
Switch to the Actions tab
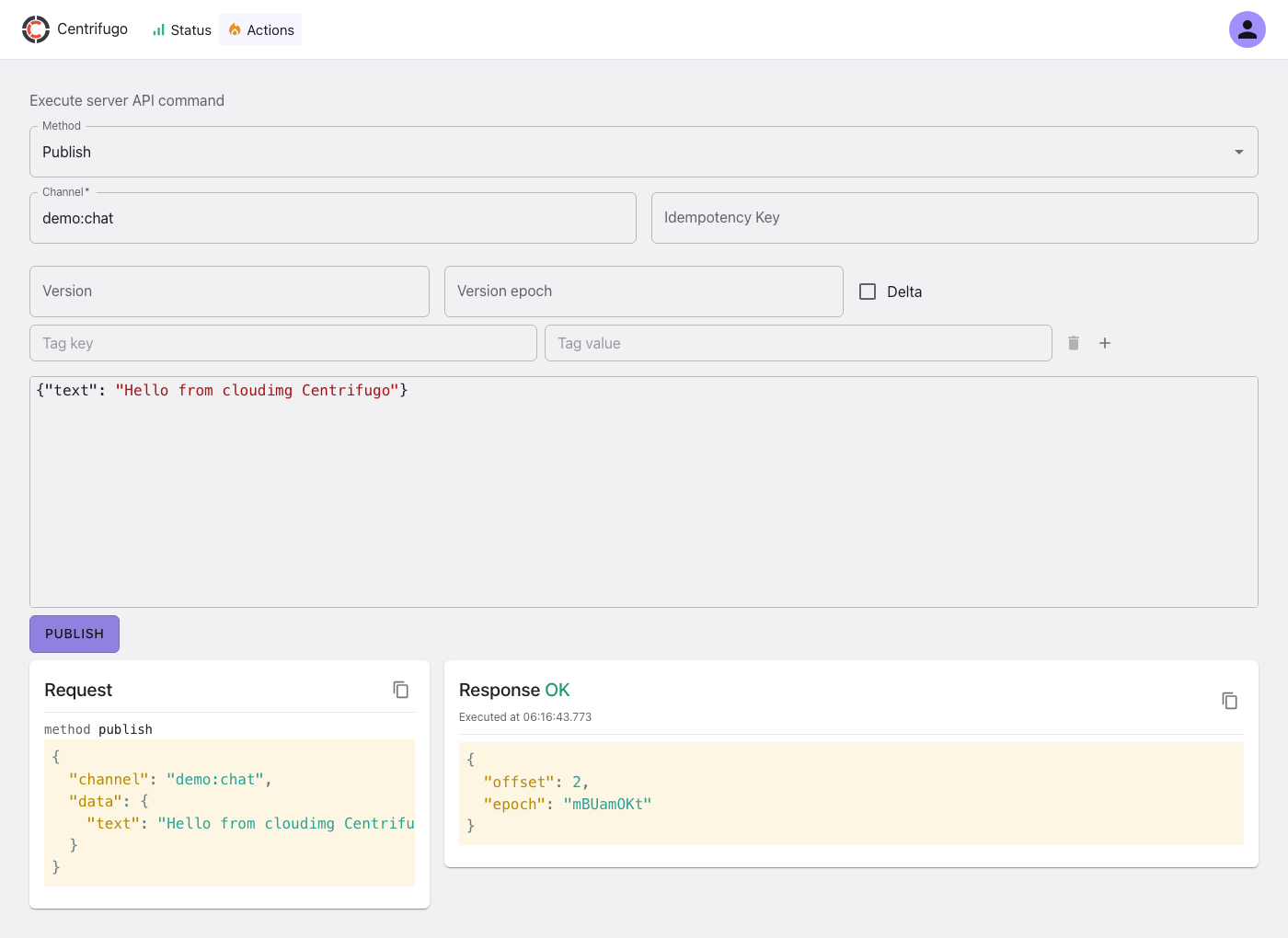261,29
